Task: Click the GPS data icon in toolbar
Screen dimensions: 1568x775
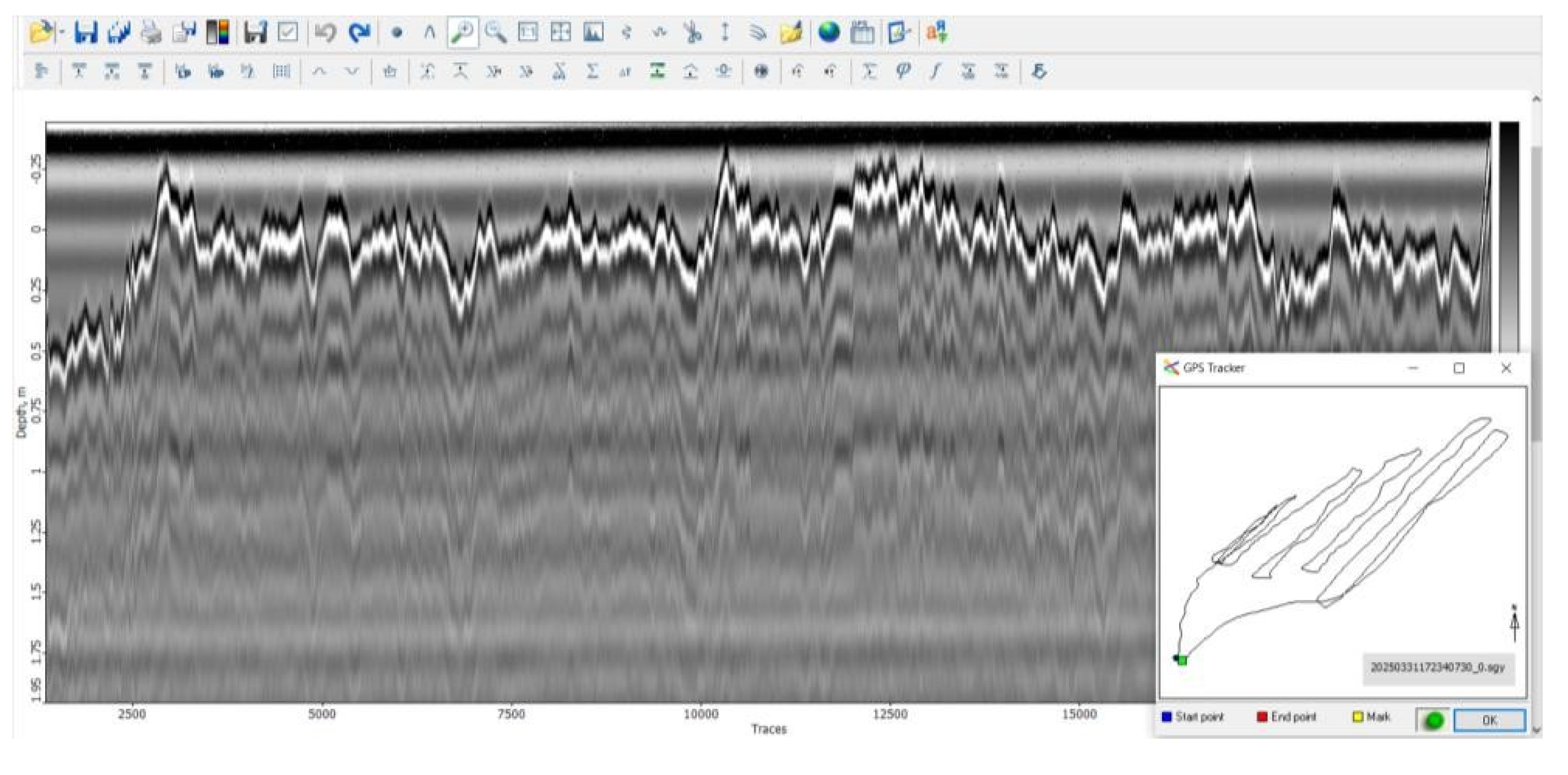Action: coord(862,32)
